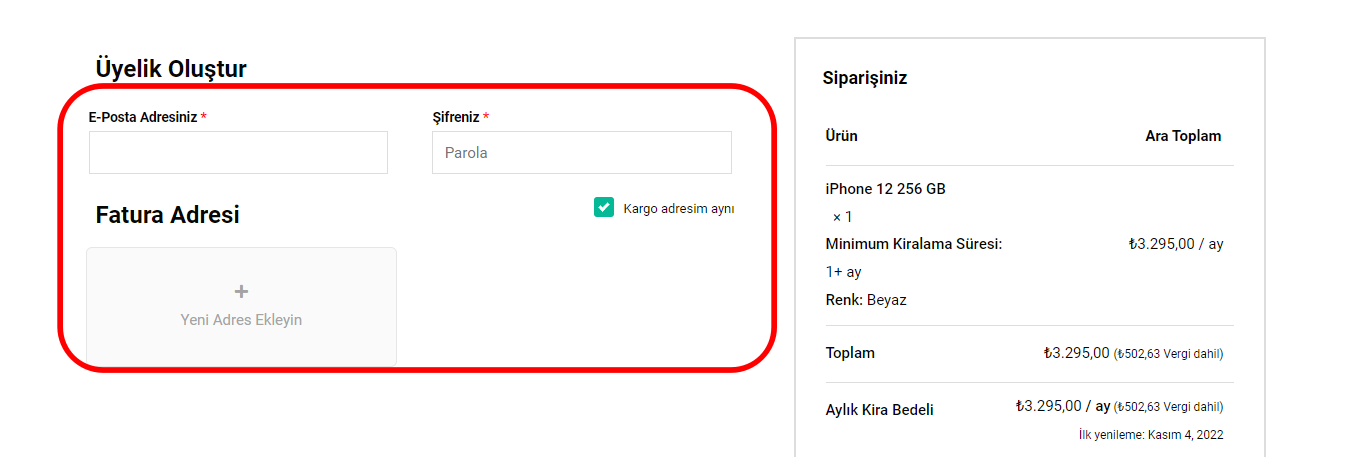Click the 'Siparişiniz' order summary heading

click(x=864, y=78)
